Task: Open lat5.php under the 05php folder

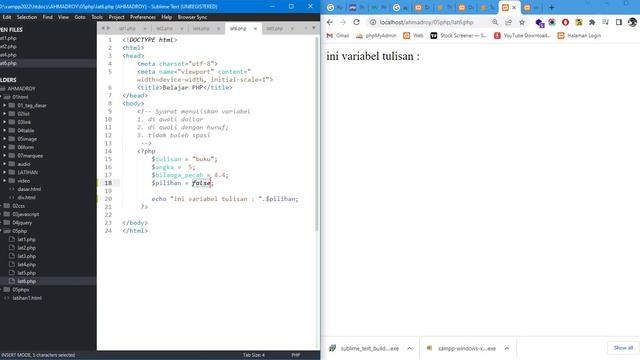Action: pos(27,273)
